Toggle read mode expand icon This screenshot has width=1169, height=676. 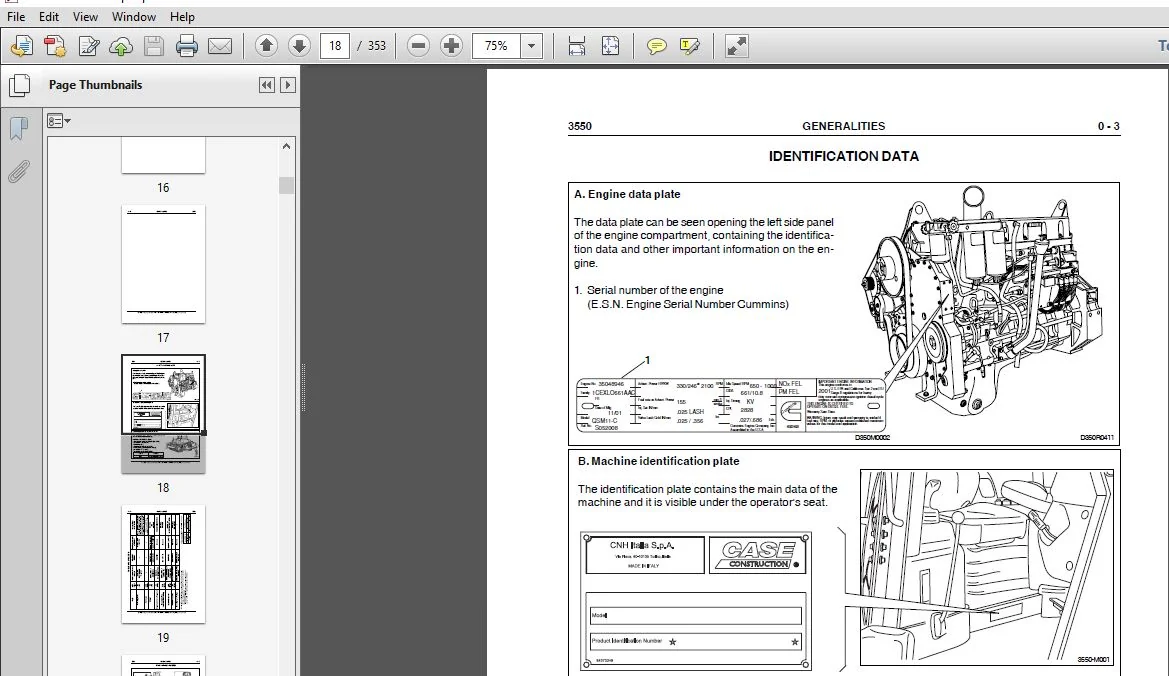coord(737,46)
